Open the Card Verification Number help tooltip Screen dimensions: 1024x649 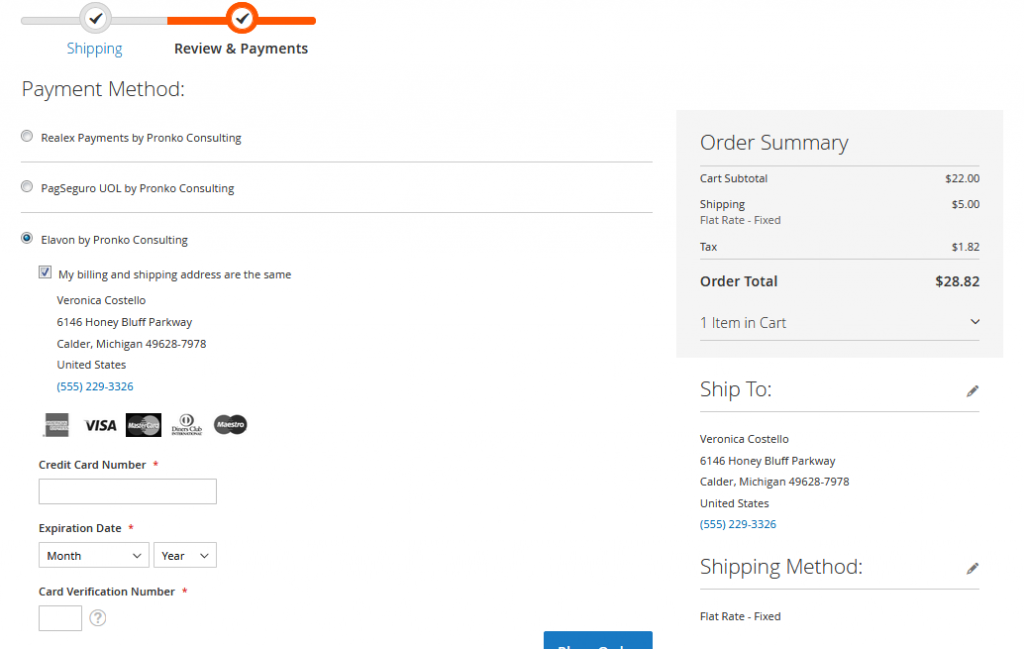pyautogui.click(x=97, y=618)
